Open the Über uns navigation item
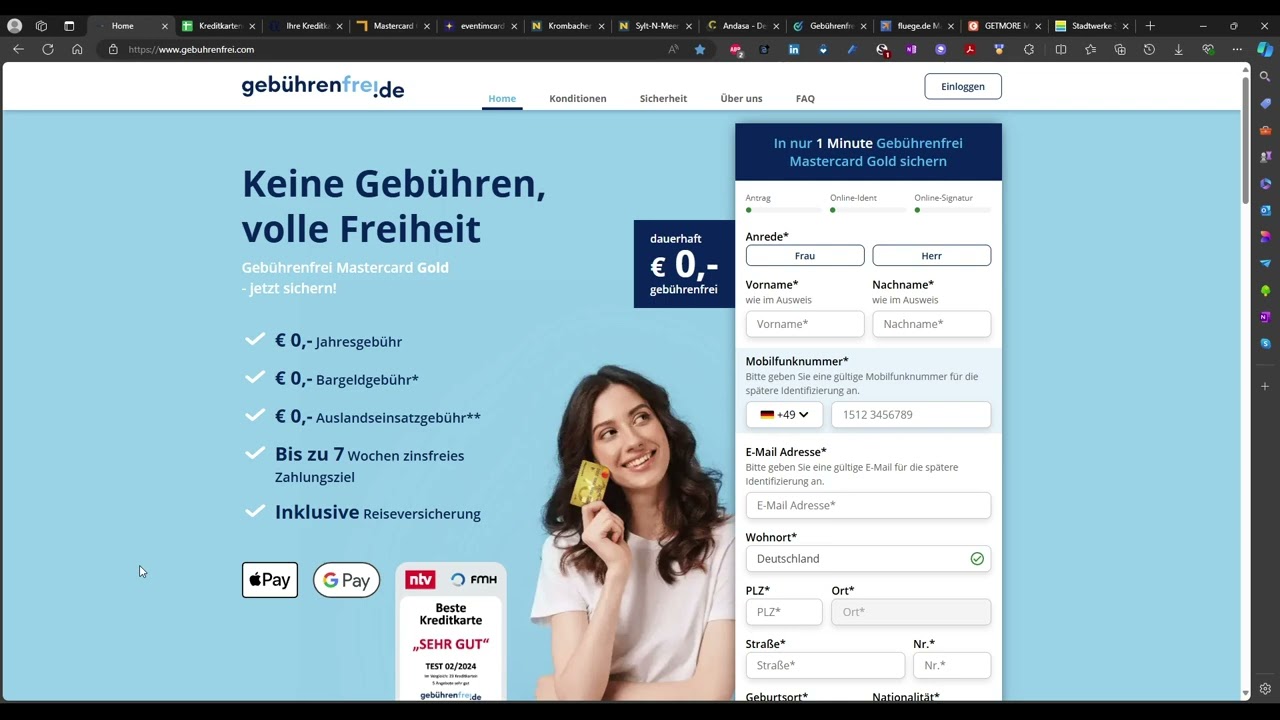The image size is (1280, 720). [x=741, y=99]
